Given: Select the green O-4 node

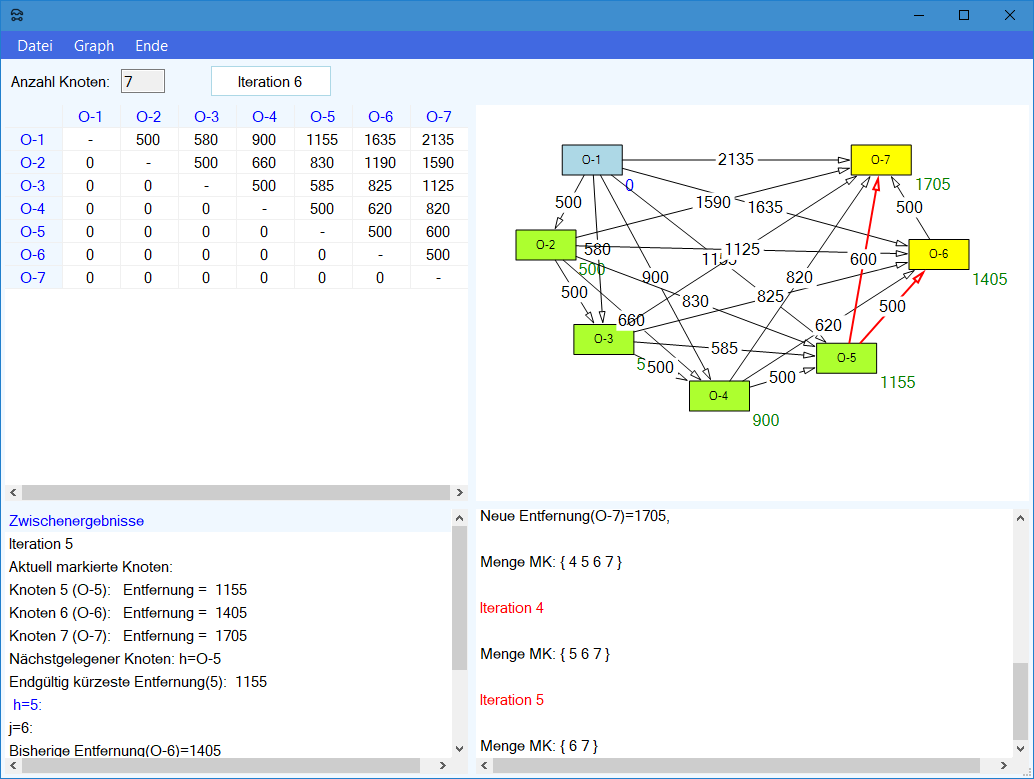Looking at the screenshot, I should [x=719, y=396].
